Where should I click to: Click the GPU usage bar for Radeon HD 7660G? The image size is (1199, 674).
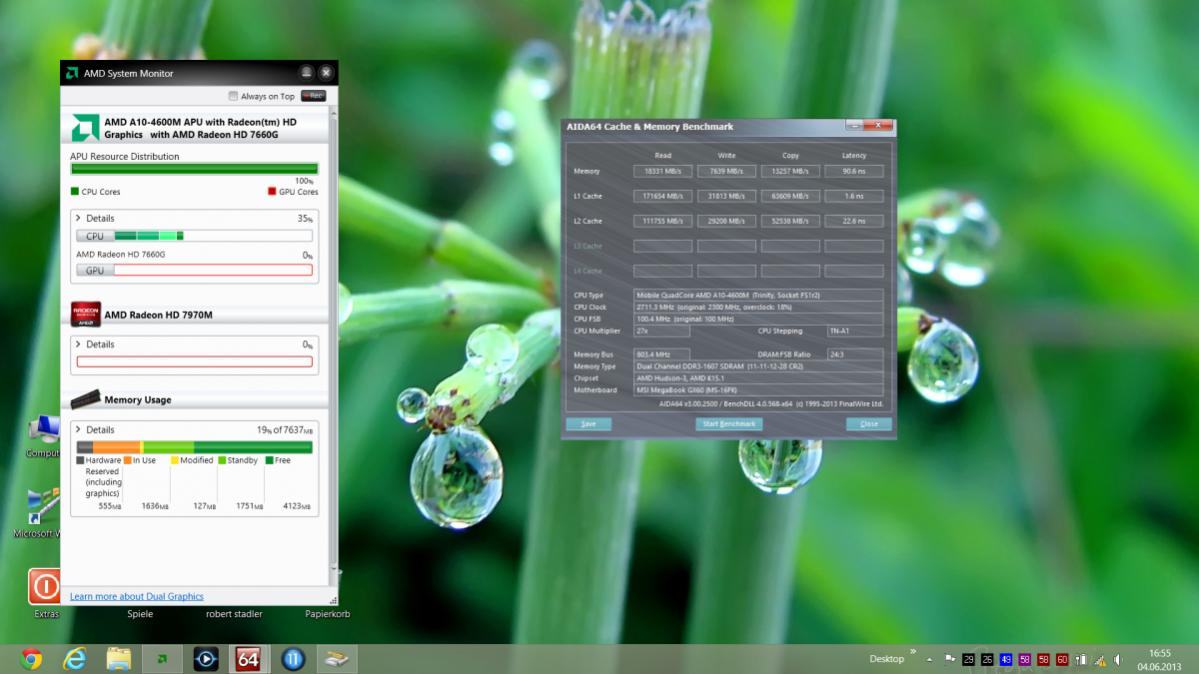coord(194,270)
